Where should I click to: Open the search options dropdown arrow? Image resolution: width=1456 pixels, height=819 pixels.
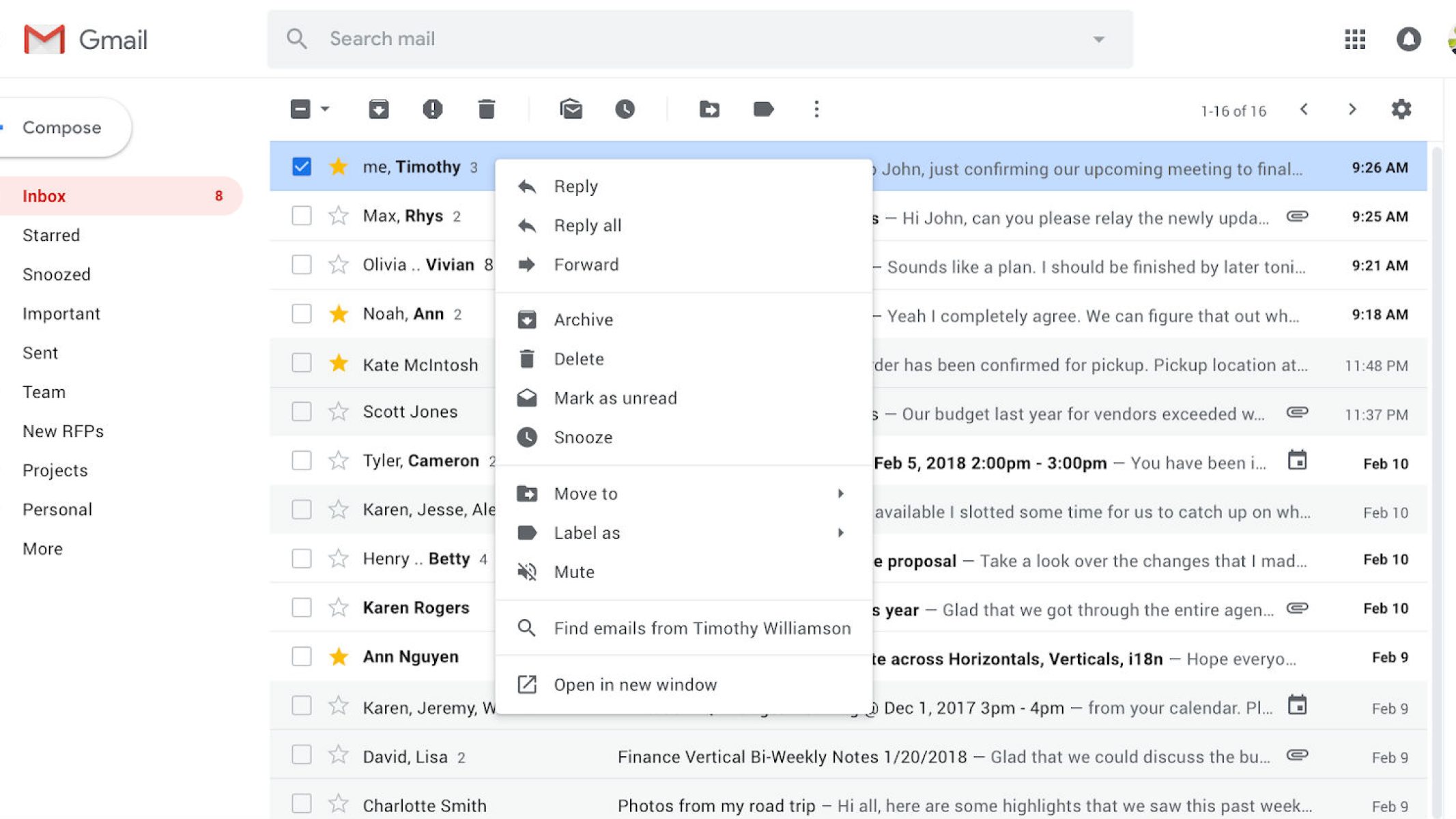[x=1098, y=40]
